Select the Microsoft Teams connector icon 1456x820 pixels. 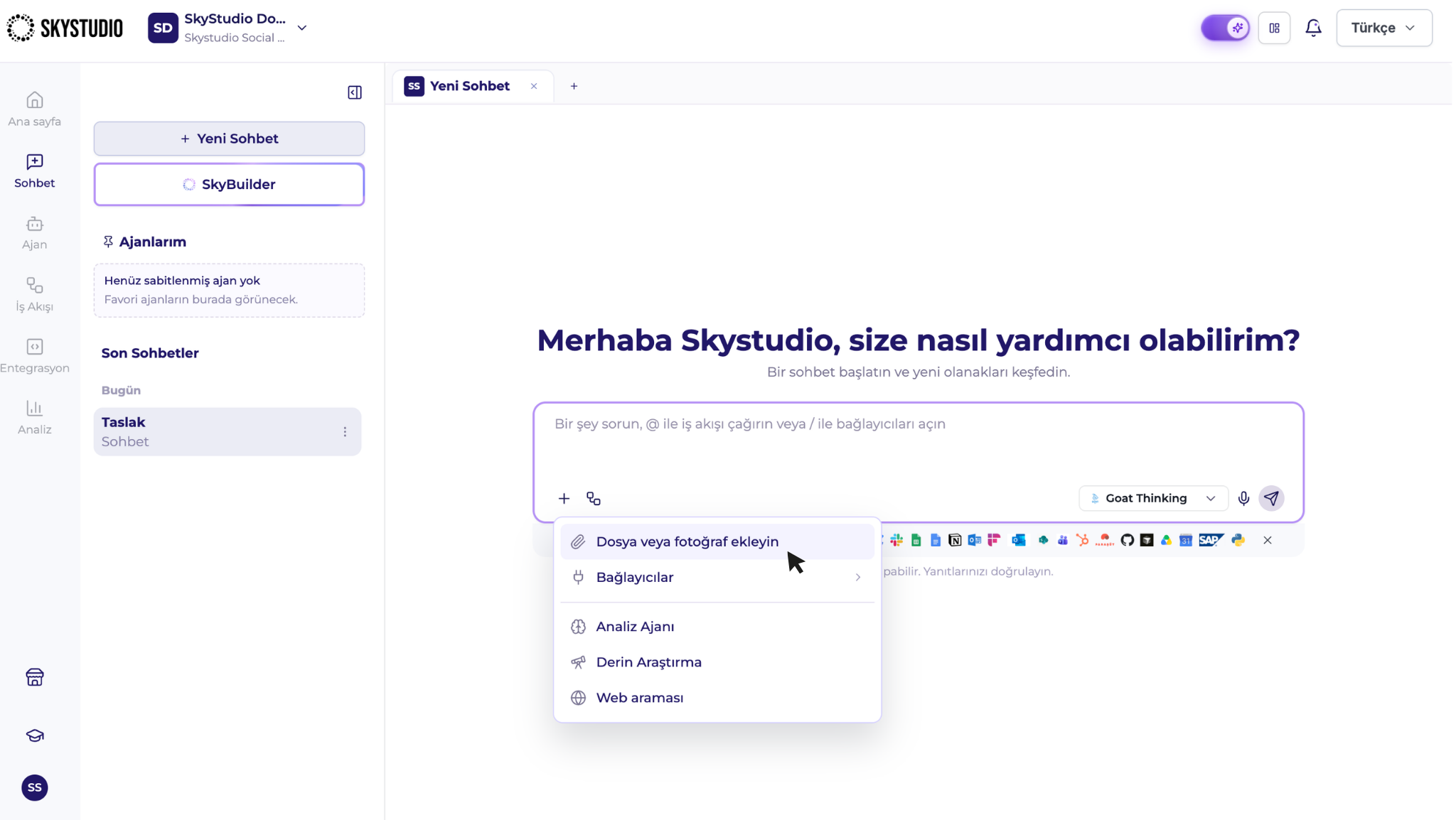[x=1063, y=540]
